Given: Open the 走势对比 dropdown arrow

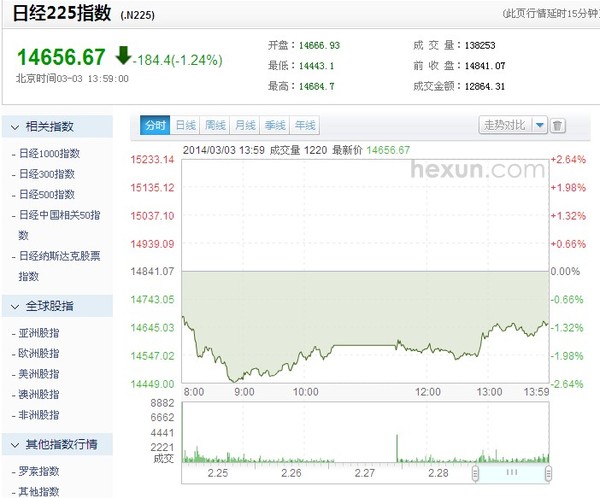Looking at the screenshot, I should (x=539, y=126).
